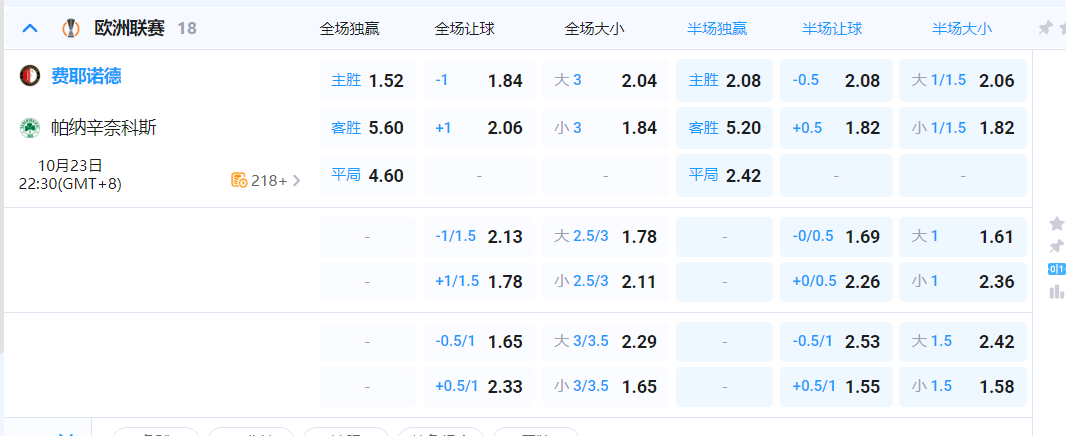This screenshot has height=436, width=1066.
Task: Select half-time 平局 odds 2.42
Action: tap(724, 176)
